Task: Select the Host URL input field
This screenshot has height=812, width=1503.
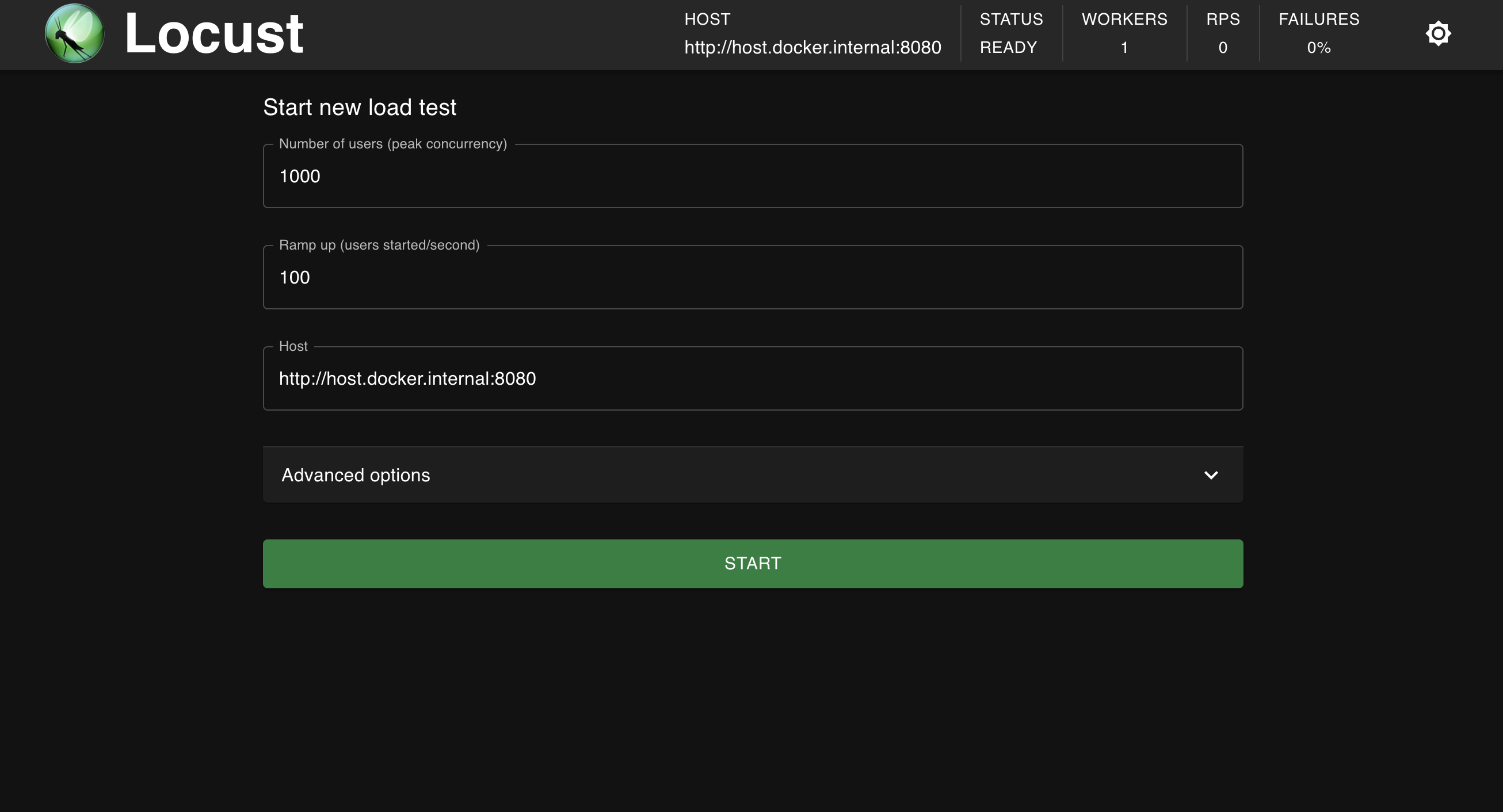Action: click(753, 379)
